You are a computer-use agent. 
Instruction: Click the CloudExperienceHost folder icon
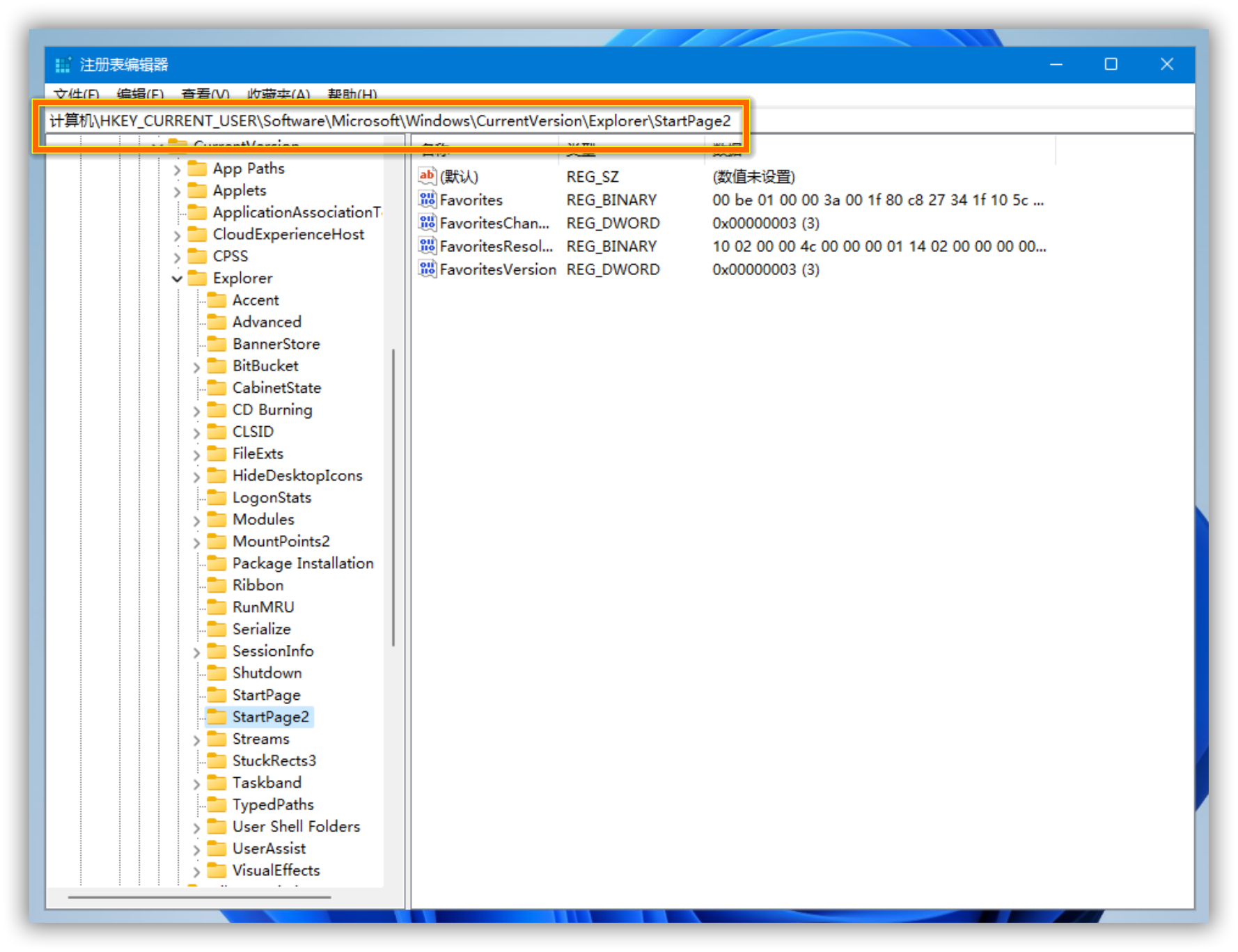pos(198,234)
